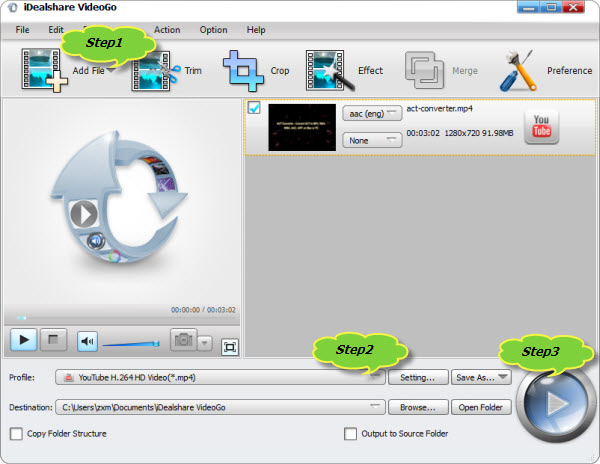Click the Add File film icon
The height and width of the screenshot is (464, 600).
(x=44, y=70)
